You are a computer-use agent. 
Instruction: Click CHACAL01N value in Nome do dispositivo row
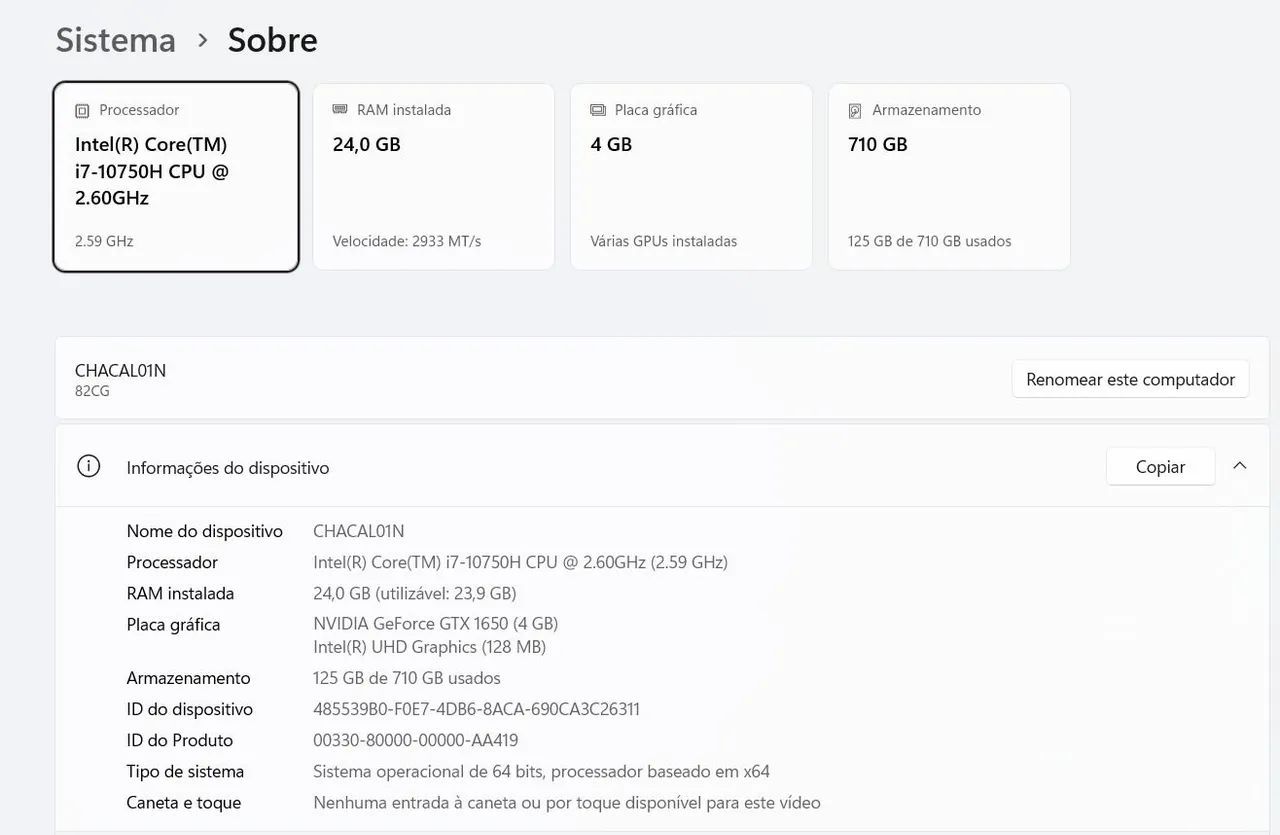coord(359,531)
